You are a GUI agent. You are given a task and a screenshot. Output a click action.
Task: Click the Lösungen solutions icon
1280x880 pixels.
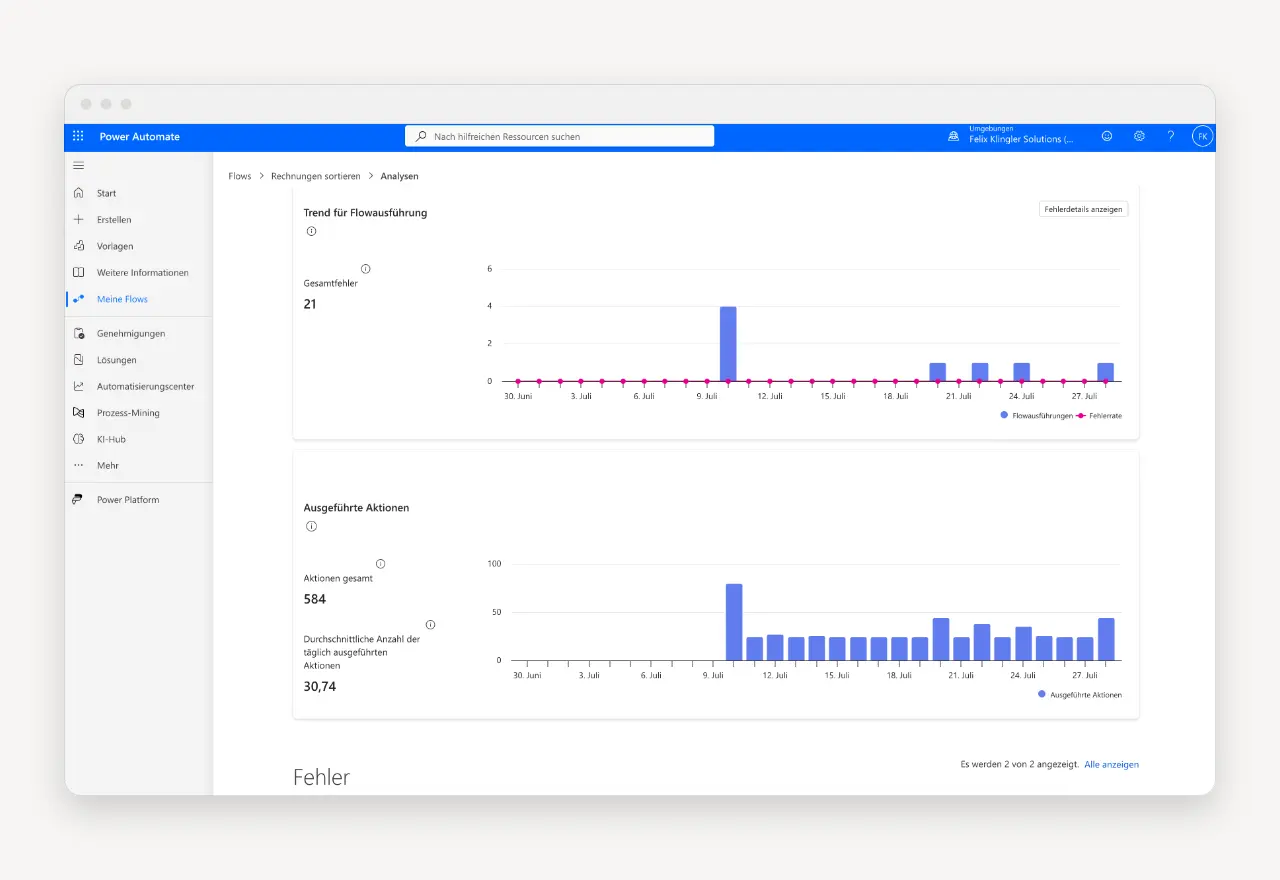point(78,360)
